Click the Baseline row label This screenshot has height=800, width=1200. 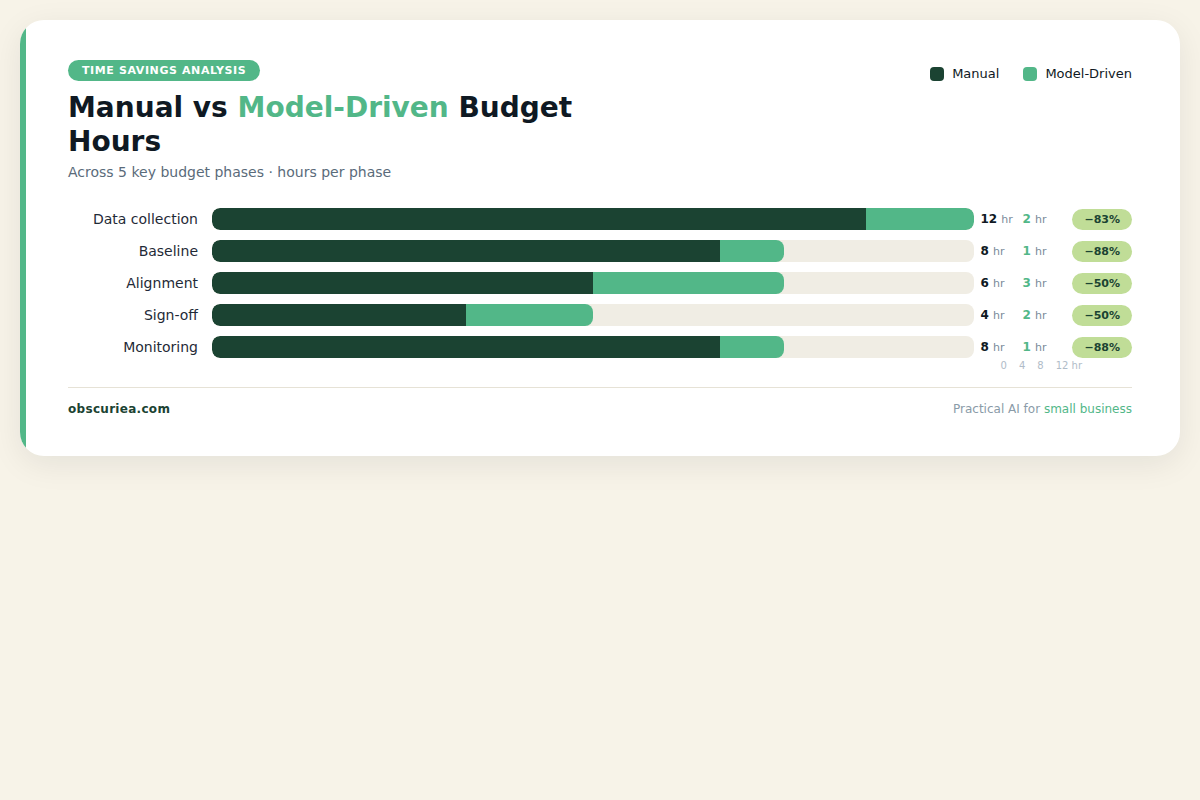coord(168,251)
